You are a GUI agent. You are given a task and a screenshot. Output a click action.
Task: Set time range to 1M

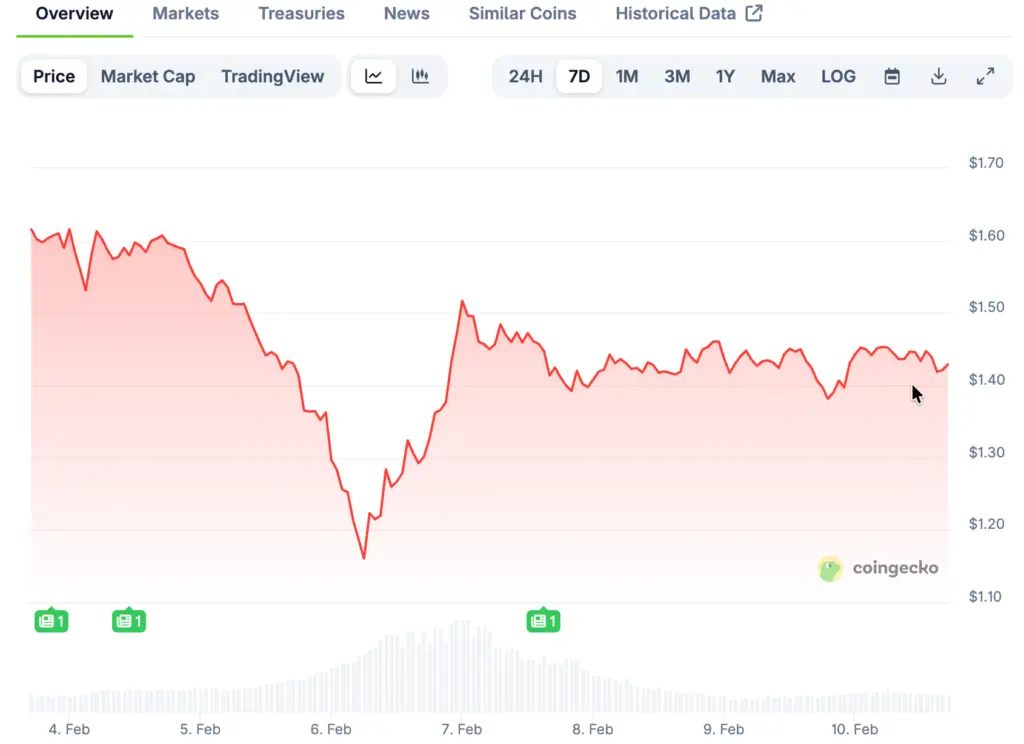click(x=627, y=77)
